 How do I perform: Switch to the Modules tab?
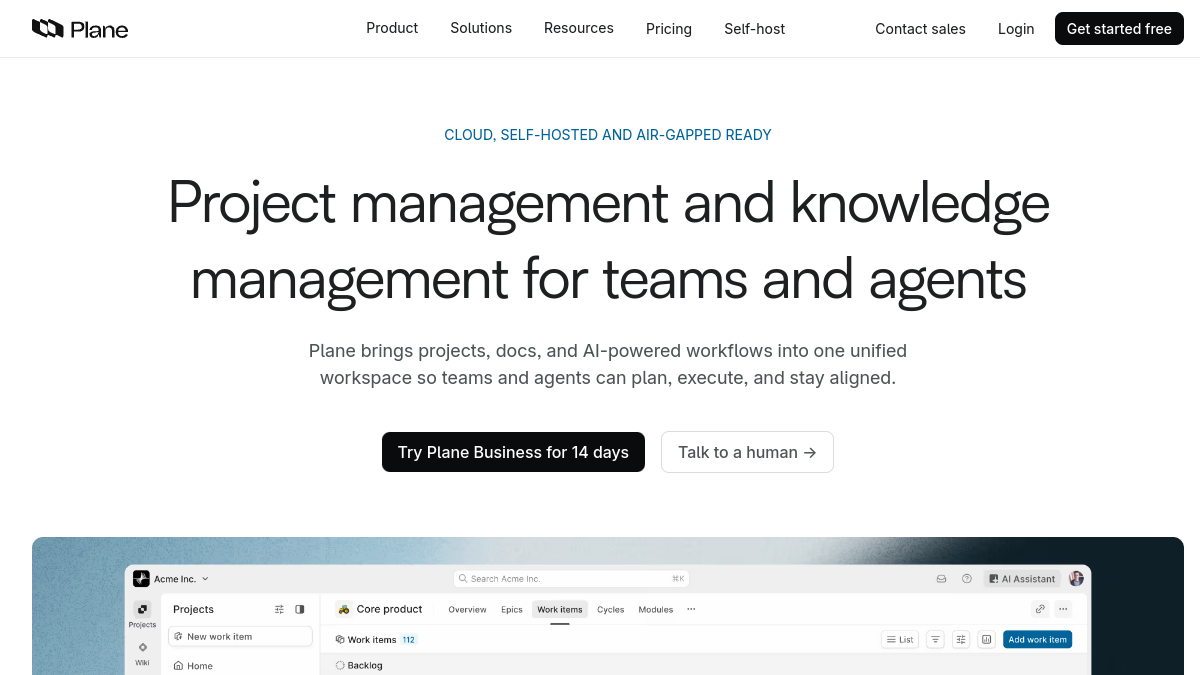pos(656,610)
